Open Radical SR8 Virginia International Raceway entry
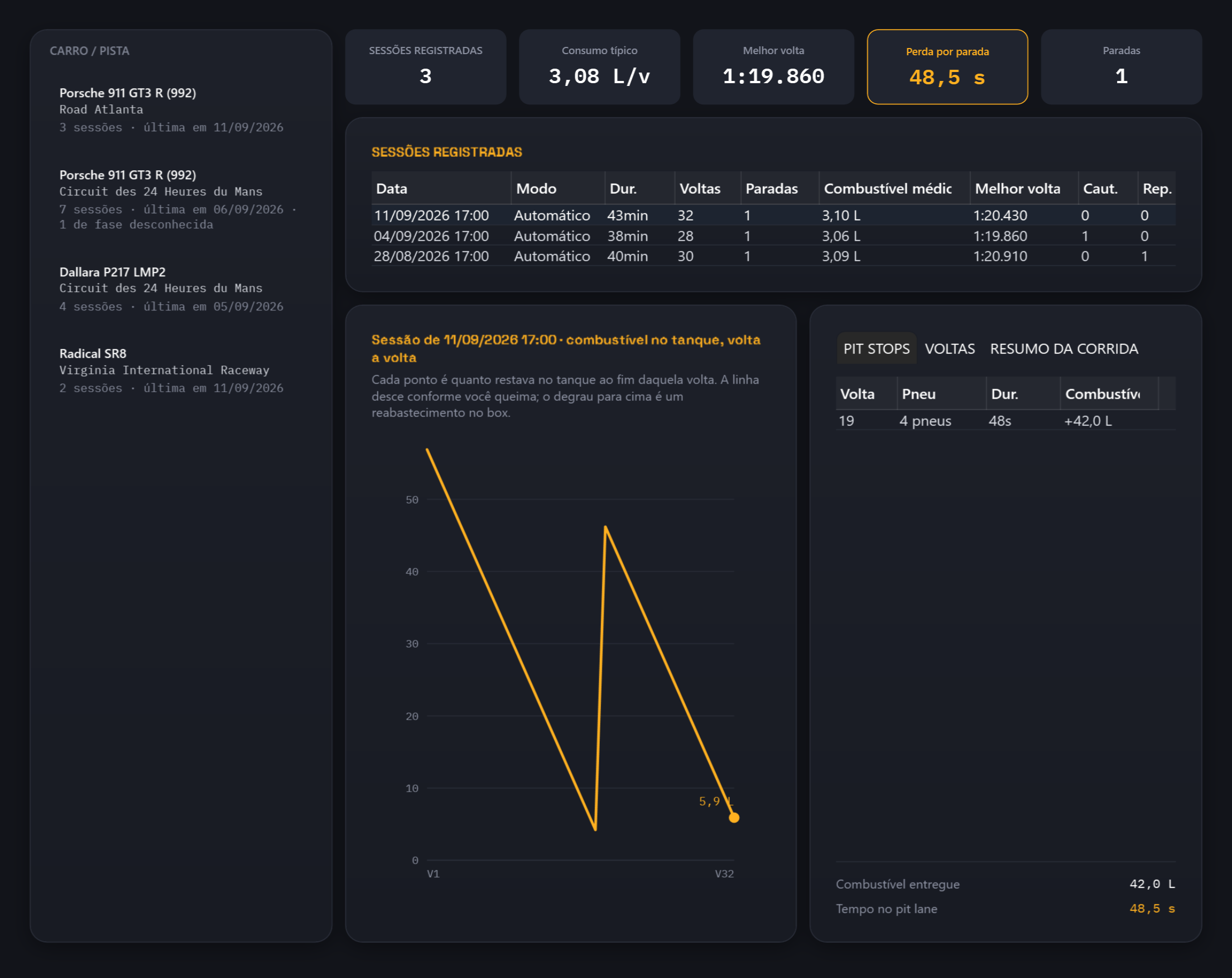The width and height of the screenshot is (1232, 978). tap(181, 371)
